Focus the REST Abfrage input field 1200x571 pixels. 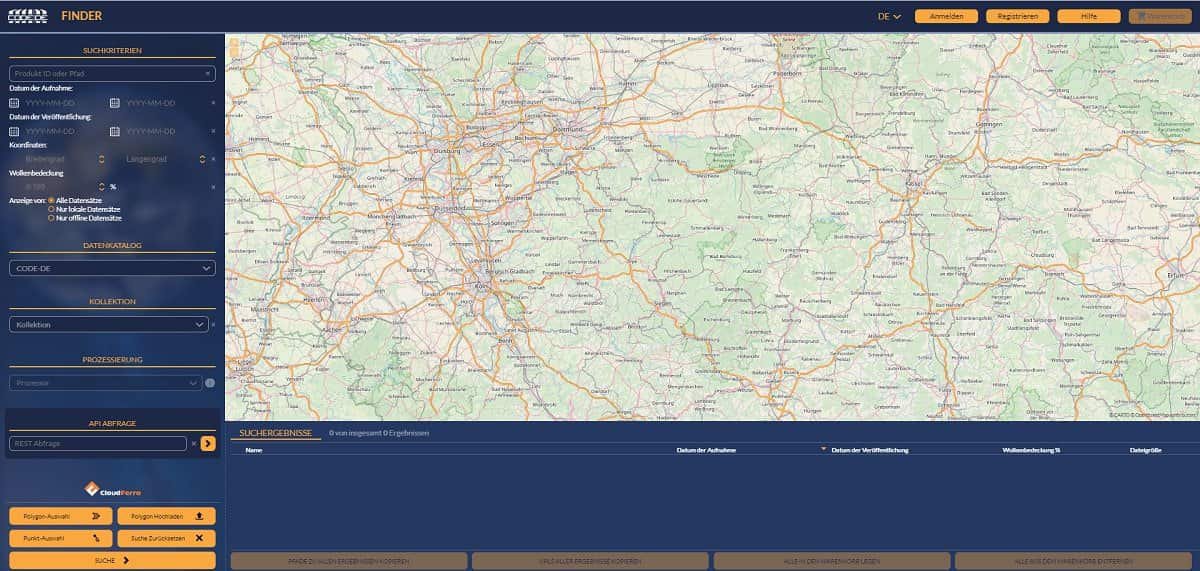tap(98, 443)
